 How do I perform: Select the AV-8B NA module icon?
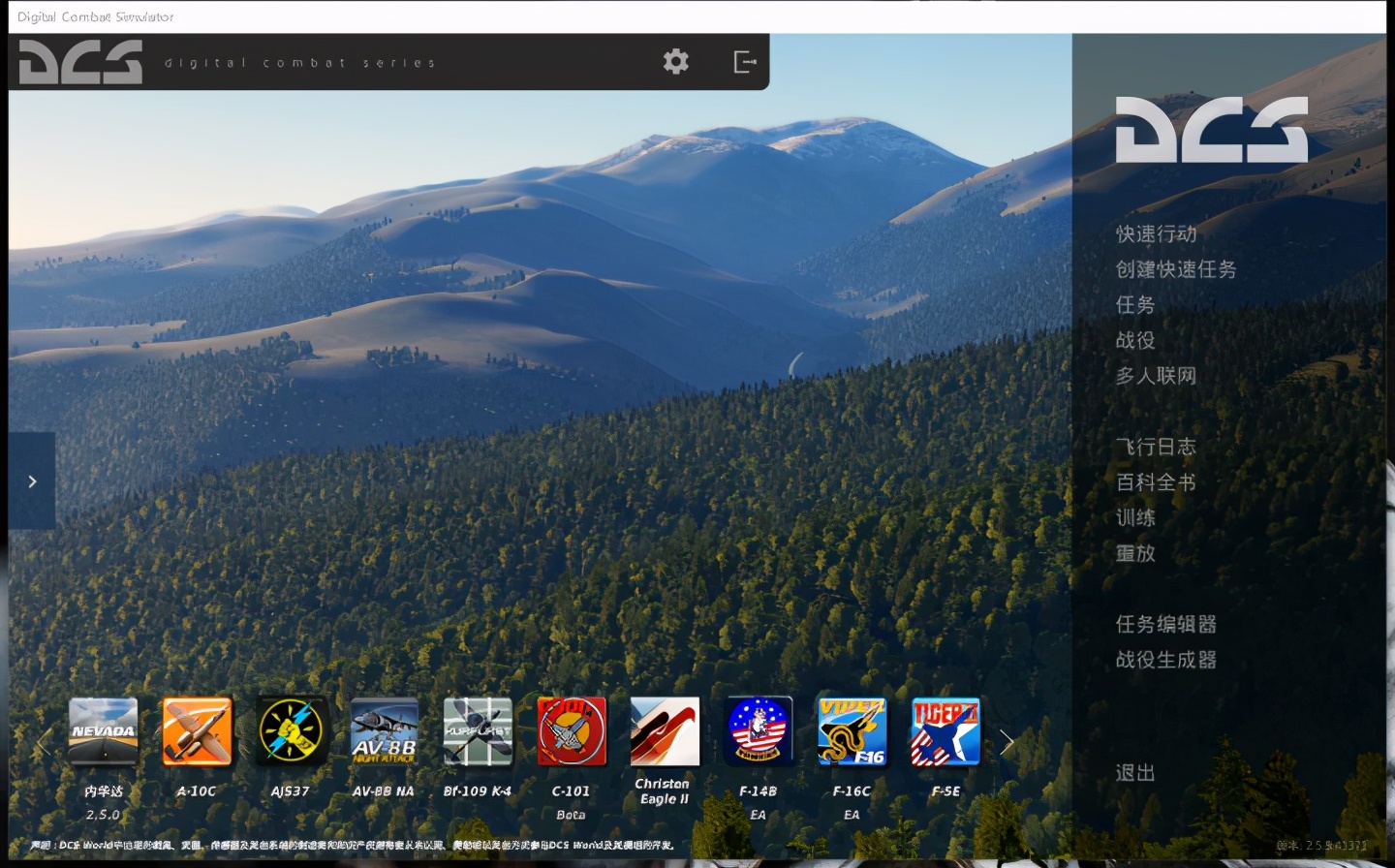coord(384,731)
